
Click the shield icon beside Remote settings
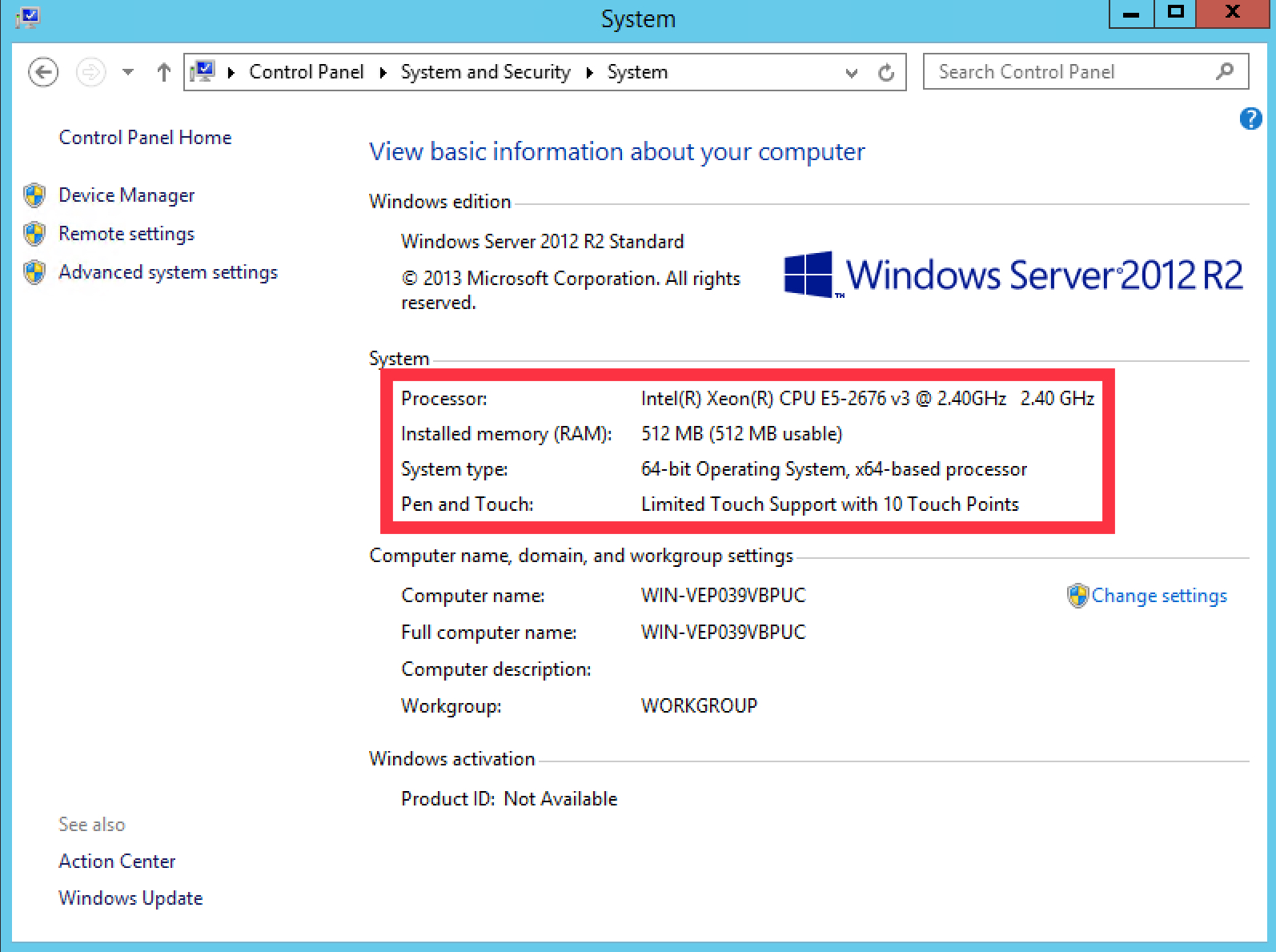coord(34,233)
